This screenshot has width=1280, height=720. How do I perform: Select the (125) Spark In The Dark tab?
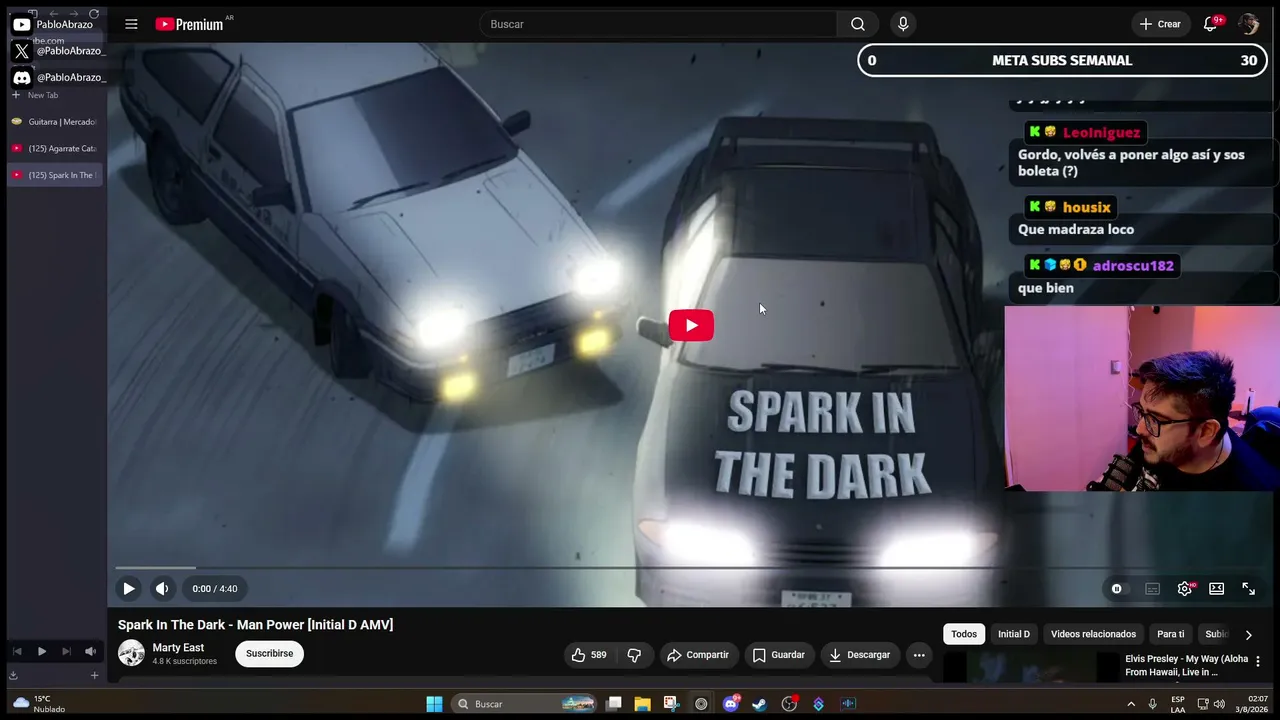(55, 175)
